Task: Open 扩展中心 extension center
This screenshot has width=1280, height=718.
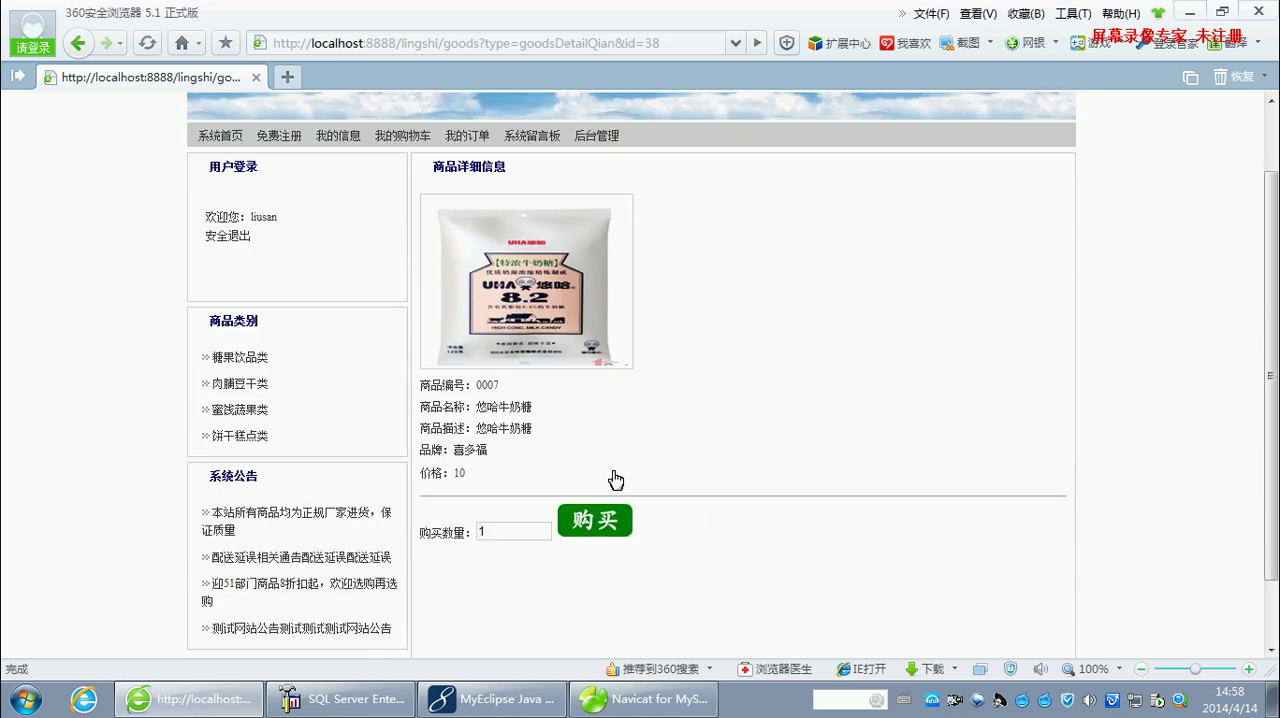Action: coord(839,43)
